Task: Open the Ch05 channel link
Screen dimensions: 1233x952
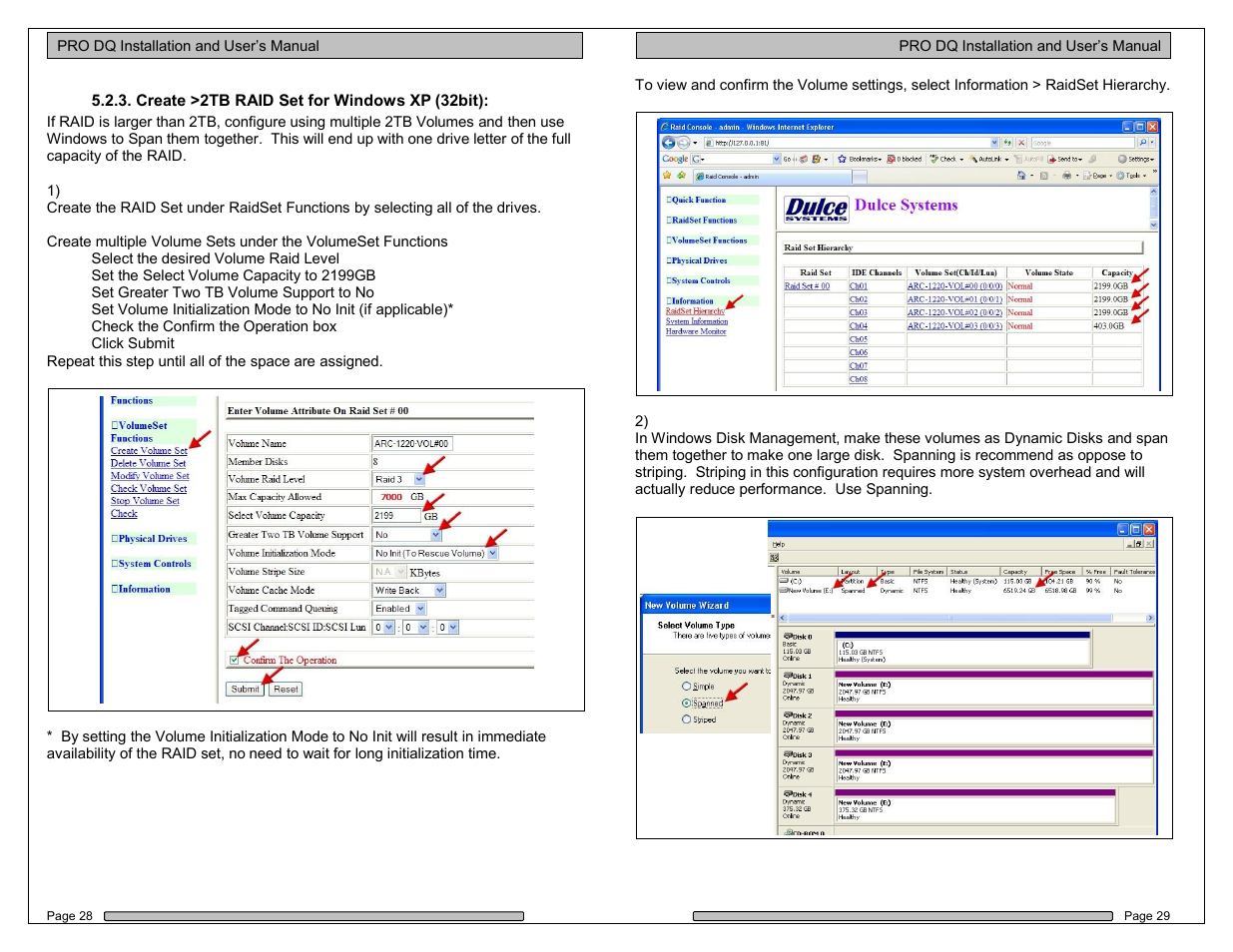Action: [859, 339]
